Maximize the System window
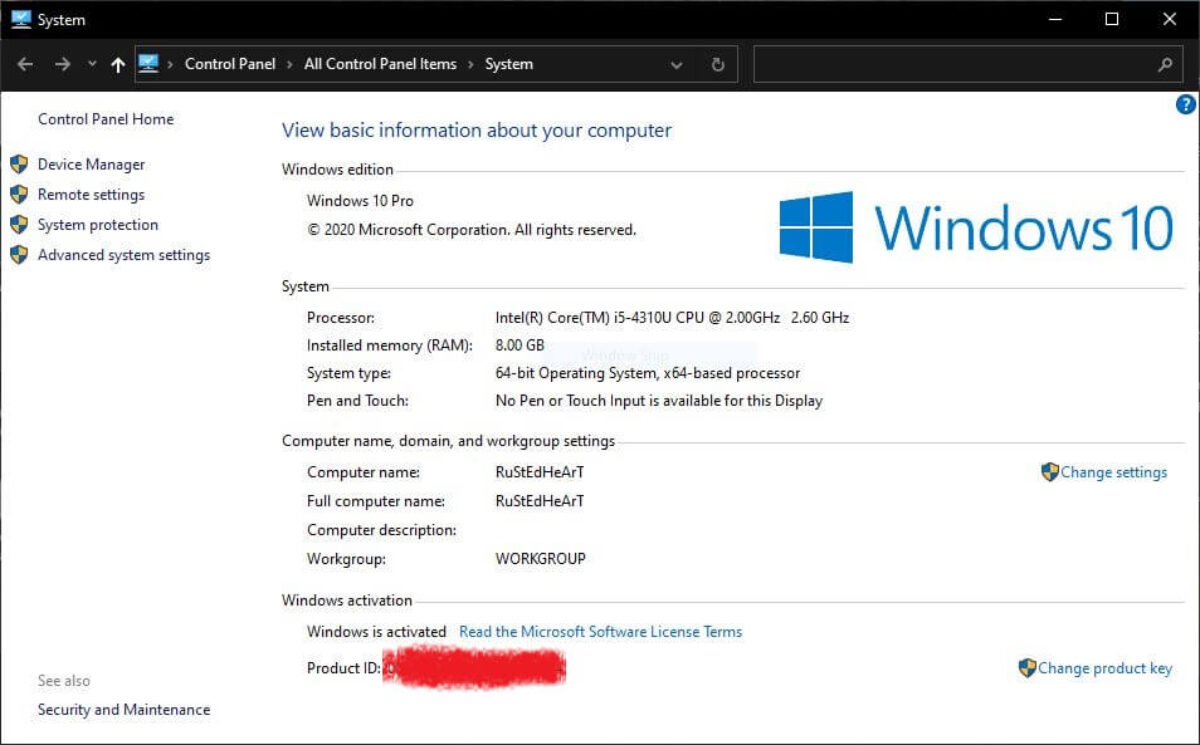Viewport: 1200px width, 745px height. 1112,19
